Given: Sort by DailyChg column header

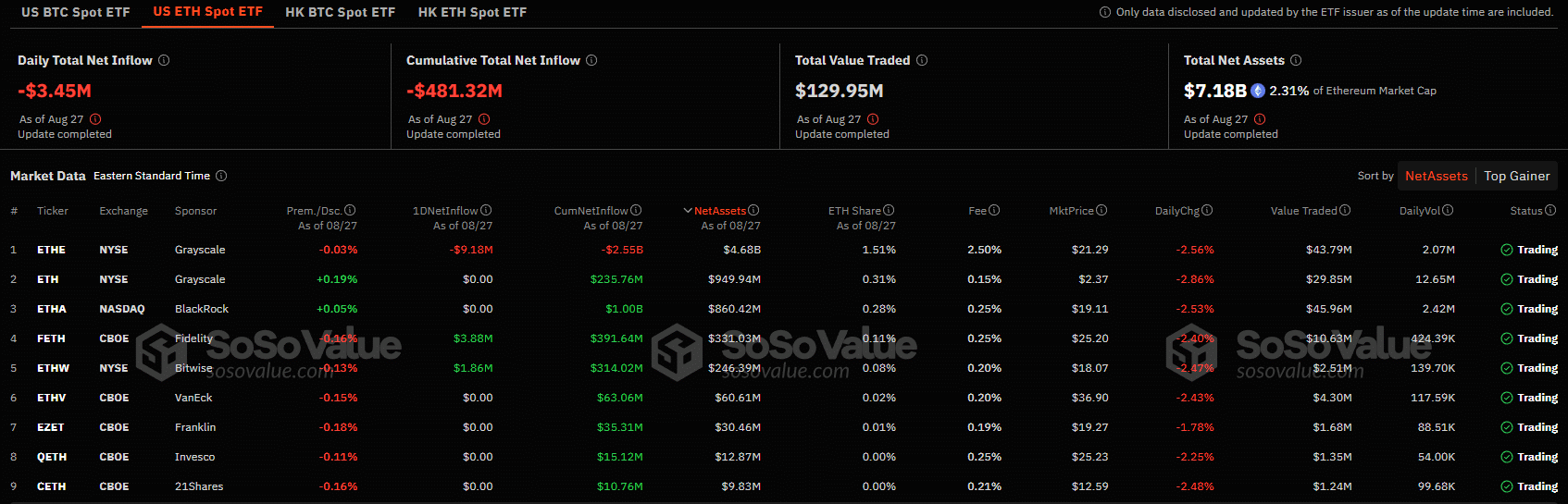Looking at the screenshot, I should point(1177,211).
